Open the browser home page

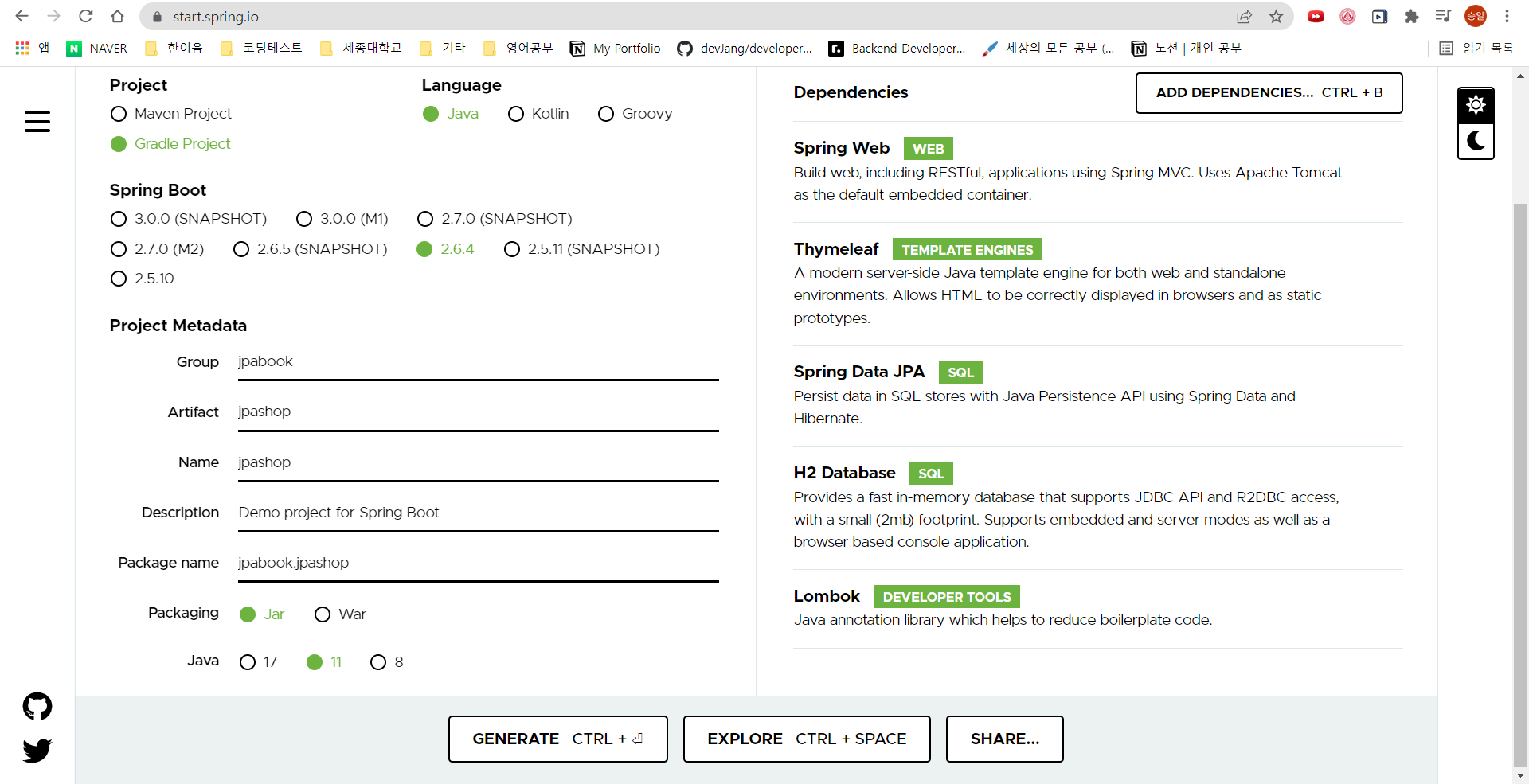[x=117, y=16]
